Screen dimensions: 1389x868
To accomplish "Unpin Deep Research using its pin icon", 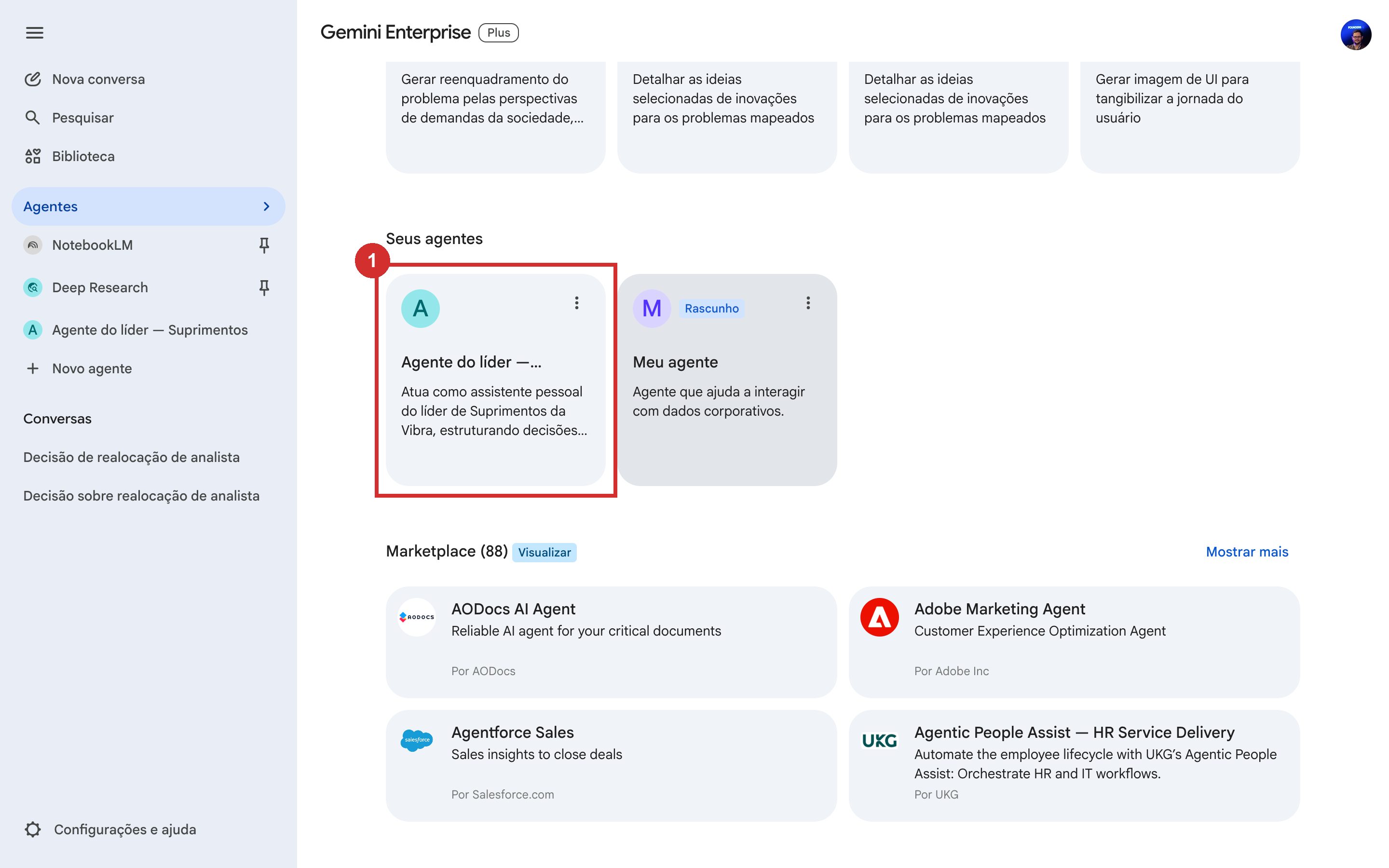I will 264,287.
